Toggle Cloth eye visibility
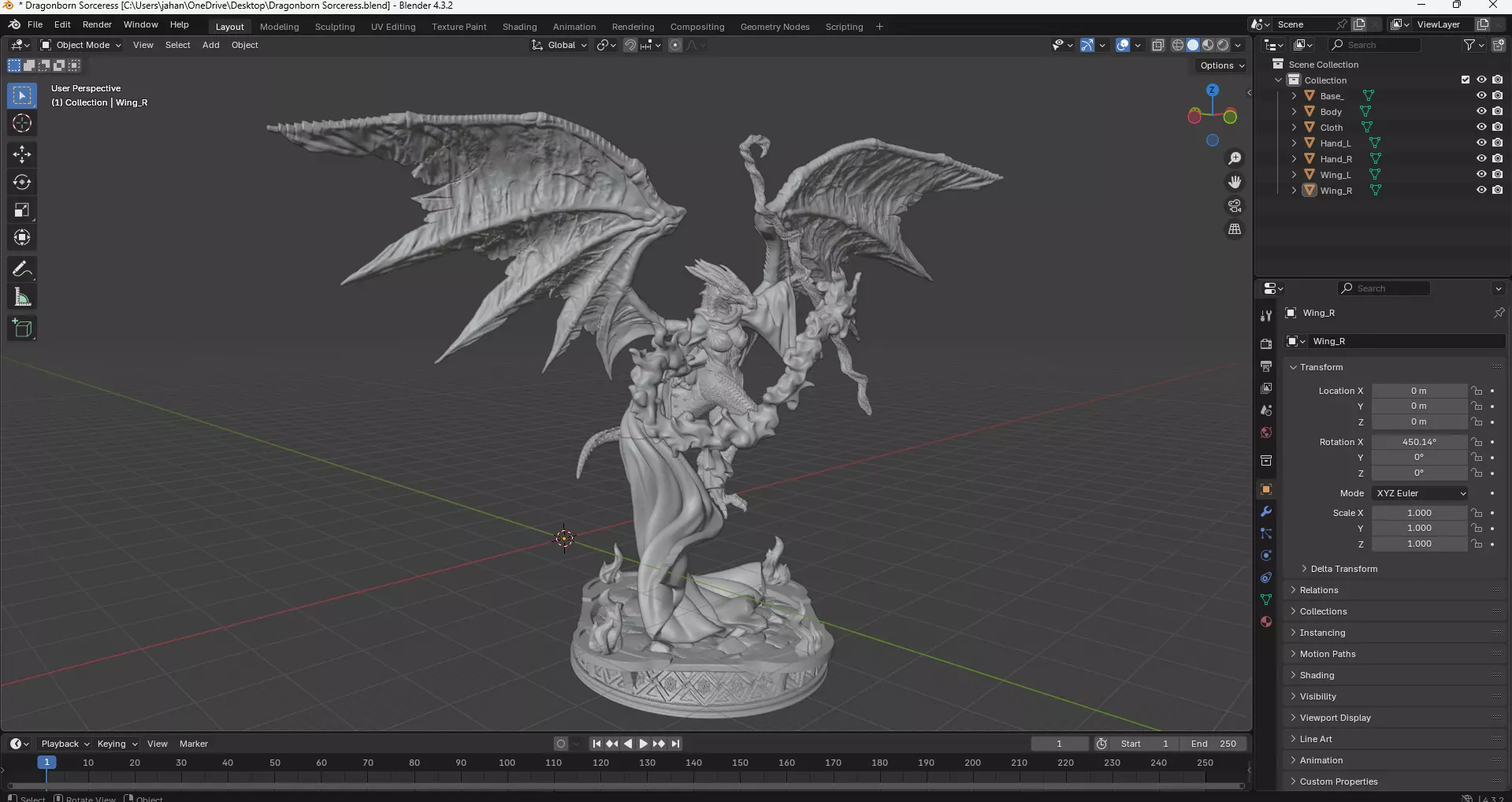 click(1481, 127)
